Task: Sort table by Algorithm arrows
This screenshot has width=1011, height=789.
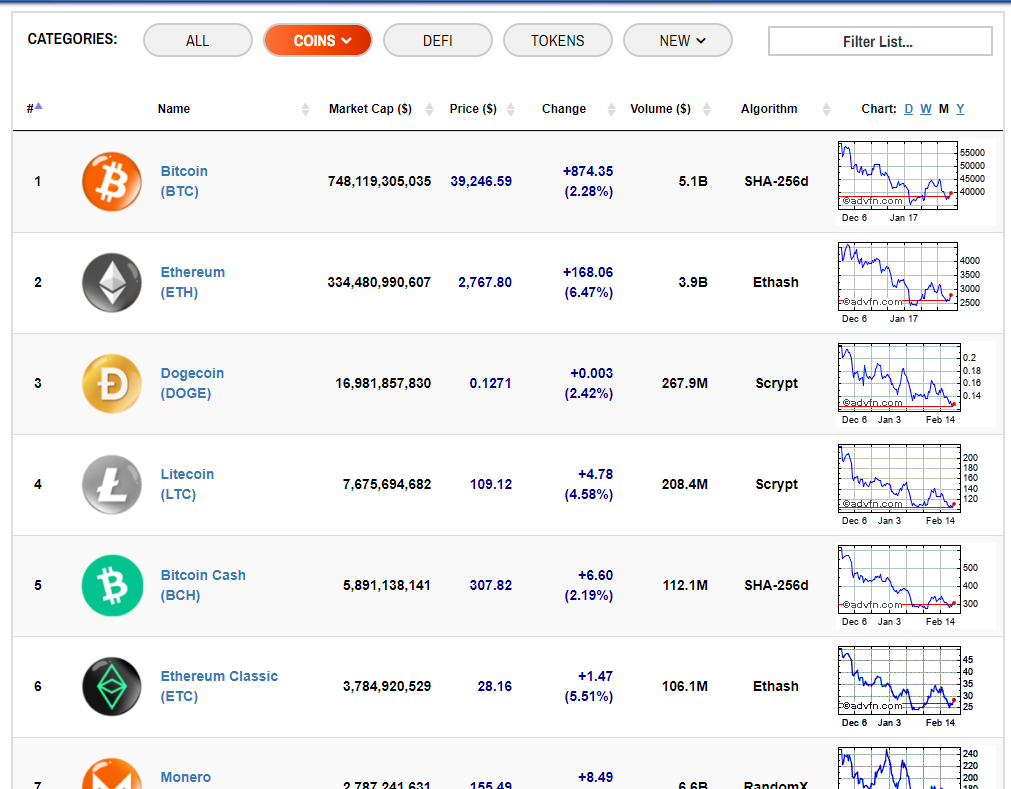Action: pyautogui.click(x=827, y=110)
